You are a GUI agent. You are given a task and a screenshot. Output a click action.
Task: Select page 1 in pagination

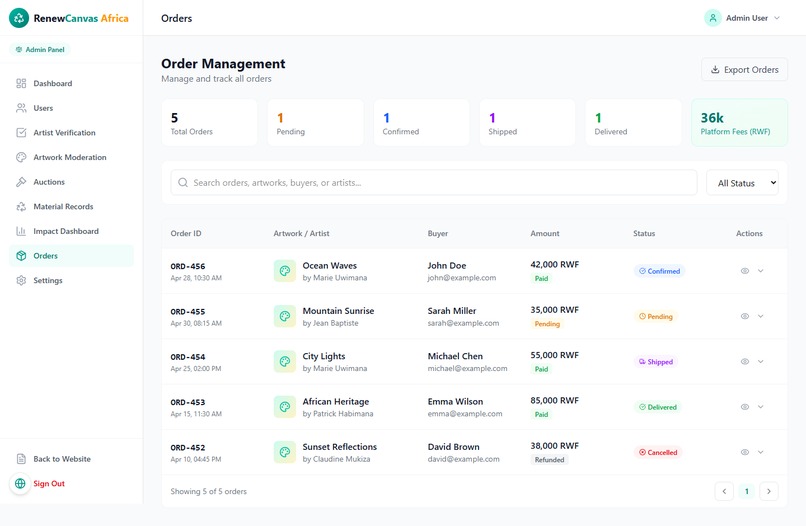click(747, 491)
